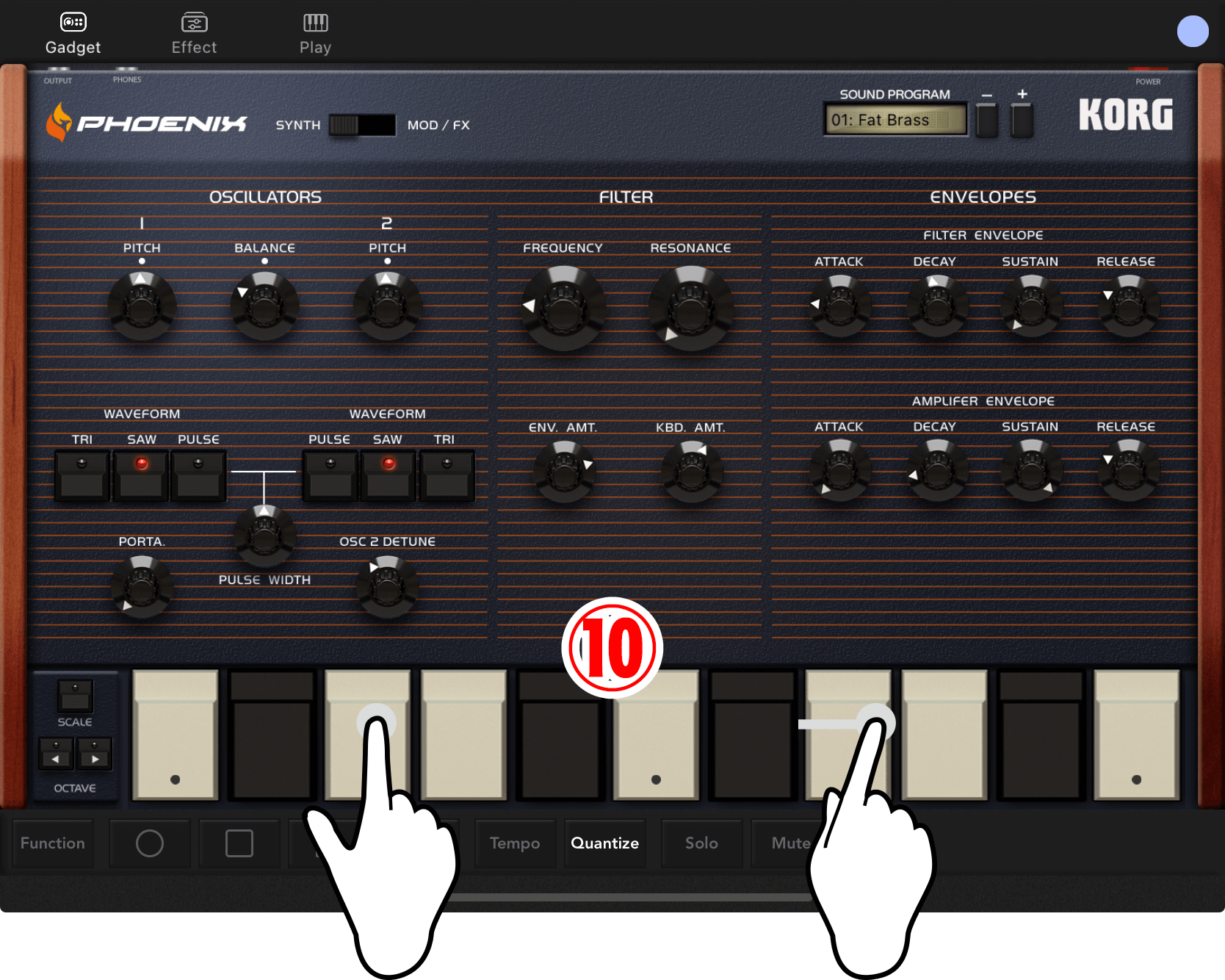Click the Filter Envelope Release knob

coord(1129,306)
